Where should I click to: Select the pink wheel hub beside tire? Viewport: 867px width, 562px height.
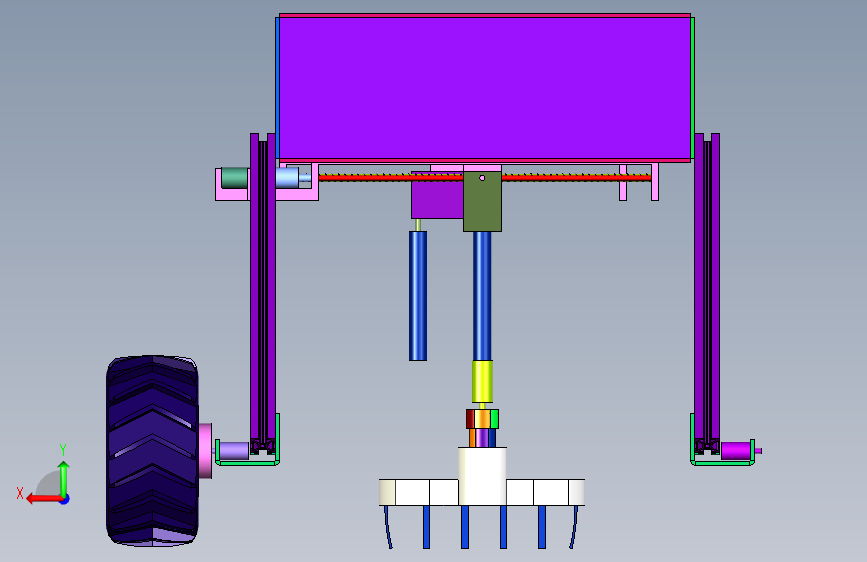205,451
